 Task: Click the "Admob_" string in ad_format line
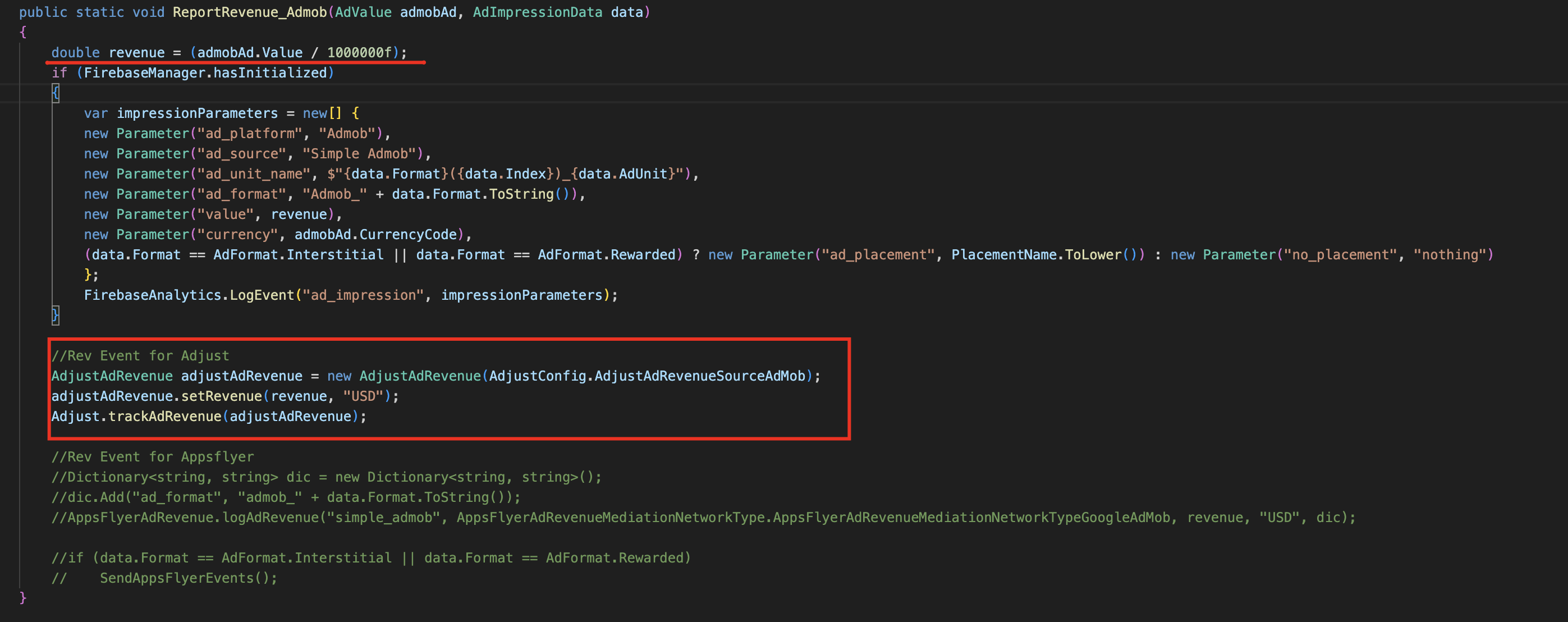click(334, 194)
